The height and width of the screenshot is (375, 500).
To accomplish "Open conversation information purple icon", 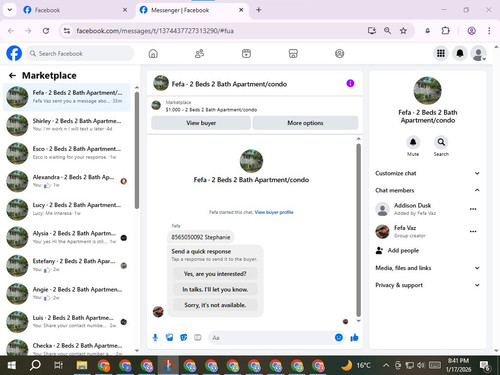I will (x=350, y=83).
